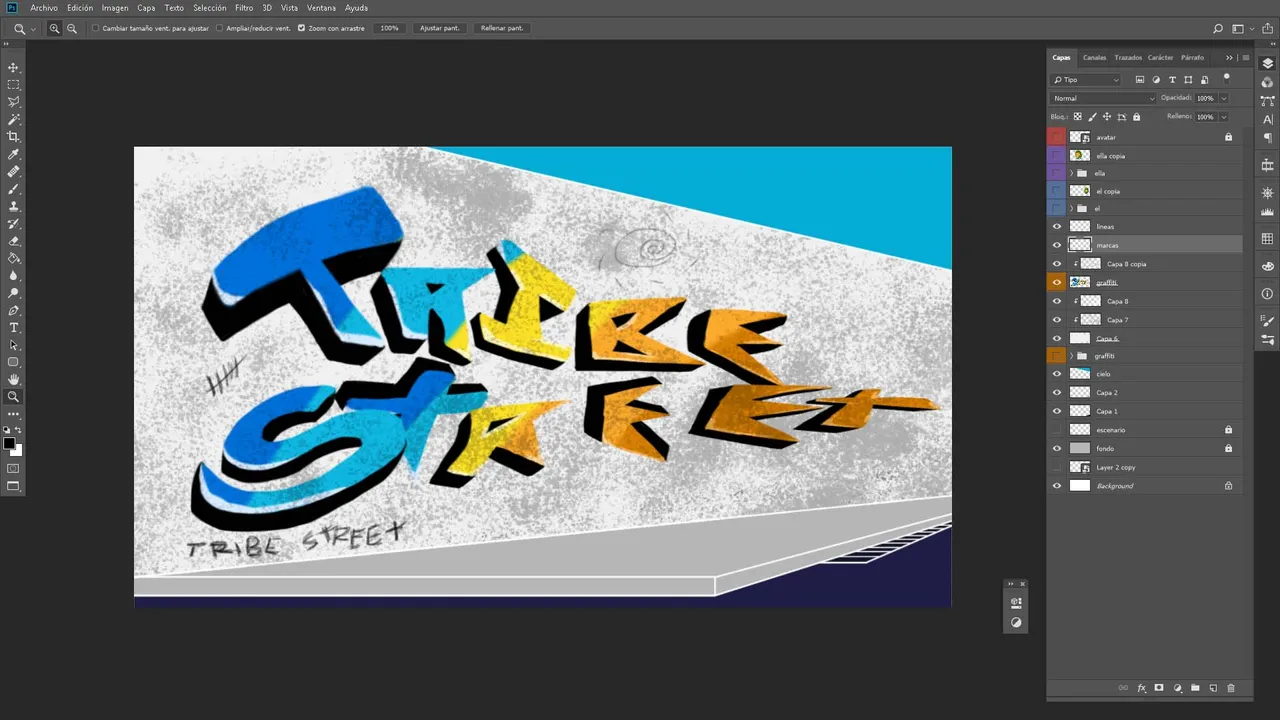This screenshot has height=720, width=1280.
Task: Filter layers by type layers icon
Action: click(x=1172, y=80)
